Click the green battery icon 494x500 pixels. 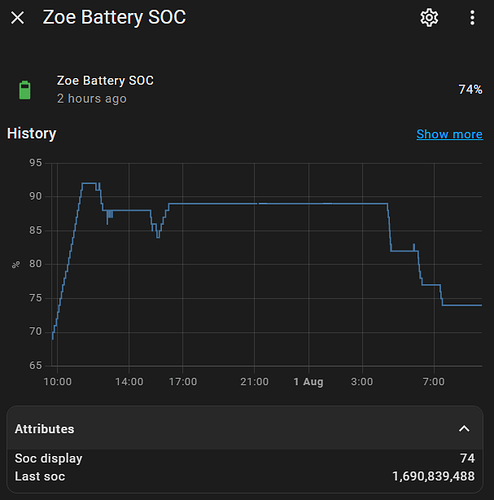(x=25, y=90)
